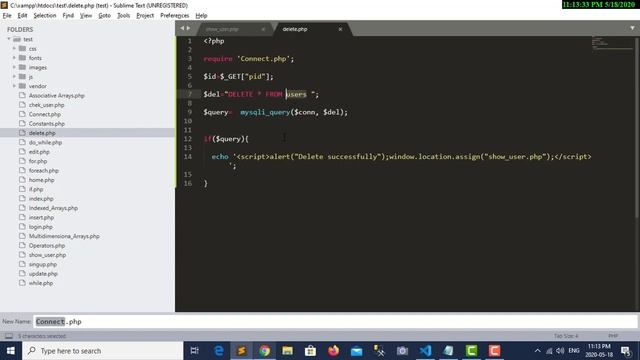Collapse the test root folder
Screen dimensions: 640x360
coord(9,39)
